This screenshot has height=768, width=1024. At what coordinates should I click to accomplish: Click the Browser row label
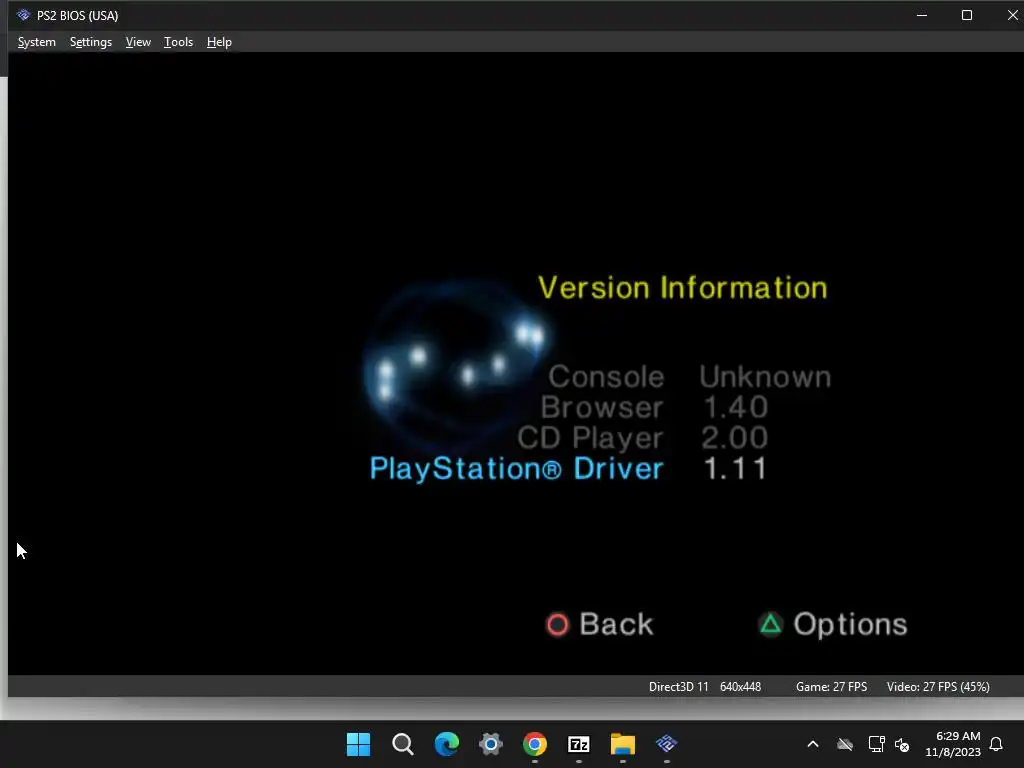(602, 408)
